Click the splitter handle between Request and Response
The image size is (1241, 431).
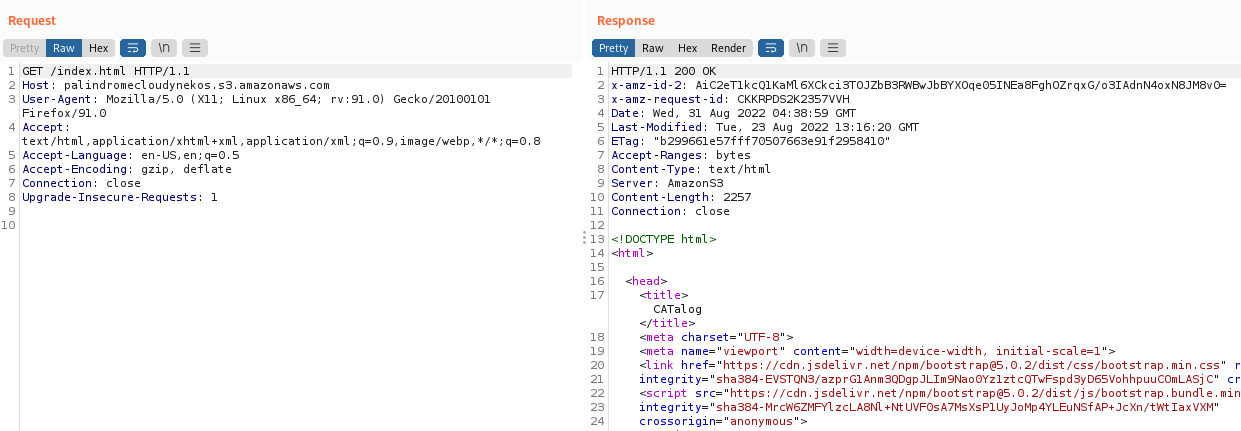coord(583,238)
